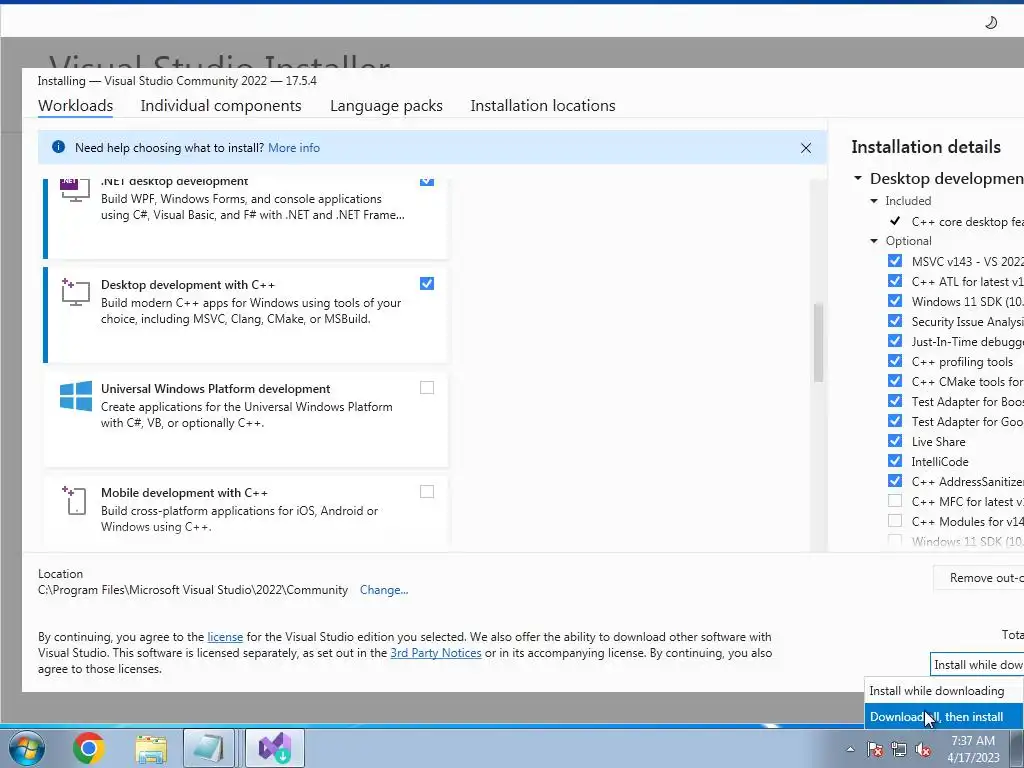Open the More info link
This screenshot has width=1024, height=768.
[294, 148]
